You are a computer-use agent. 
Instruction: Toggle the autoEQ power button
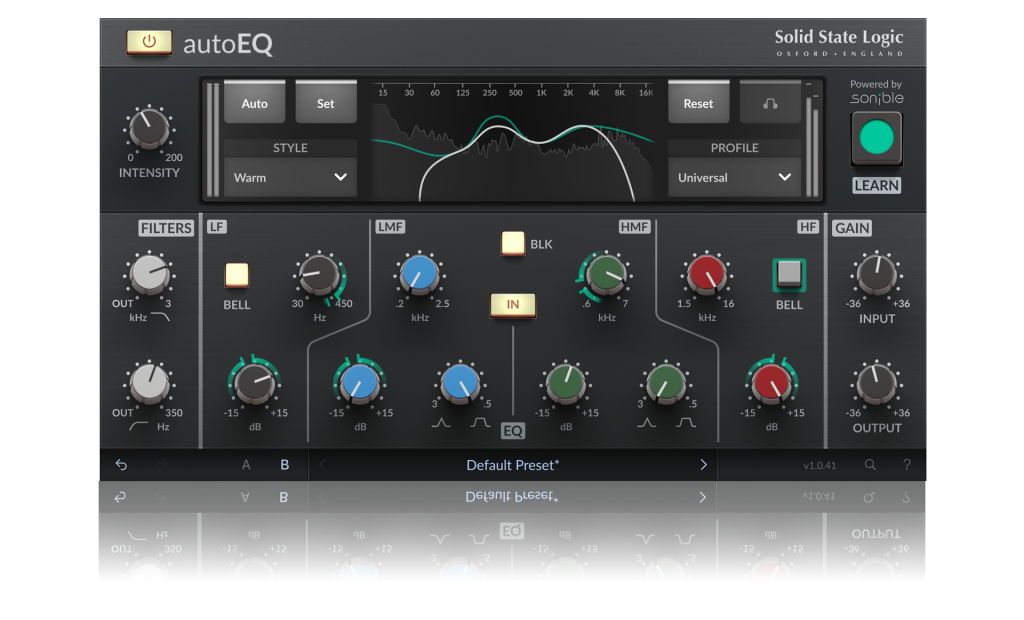pos(149,42)
